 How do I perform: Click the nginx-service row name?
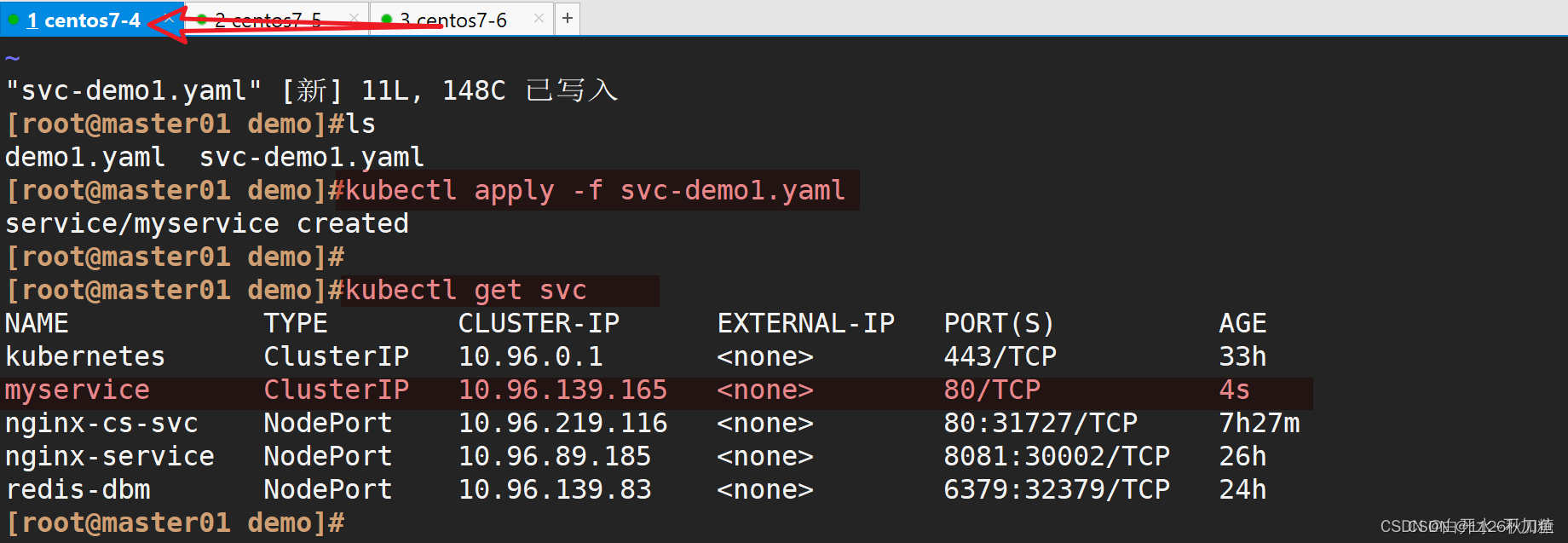(109, 457)
